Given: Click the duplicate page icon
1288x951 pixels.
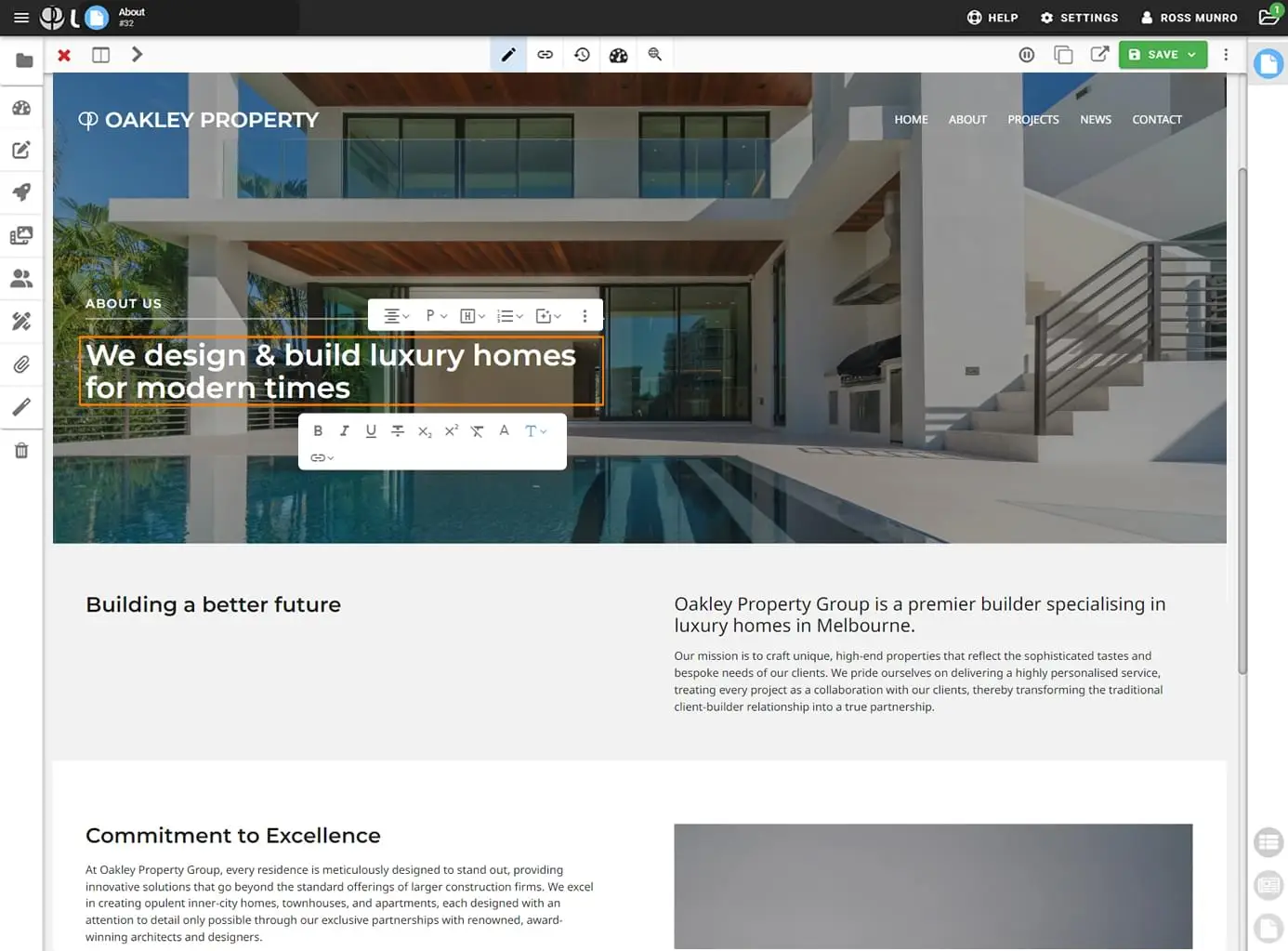Looking at the screenshot, I should click(1063, 55).
